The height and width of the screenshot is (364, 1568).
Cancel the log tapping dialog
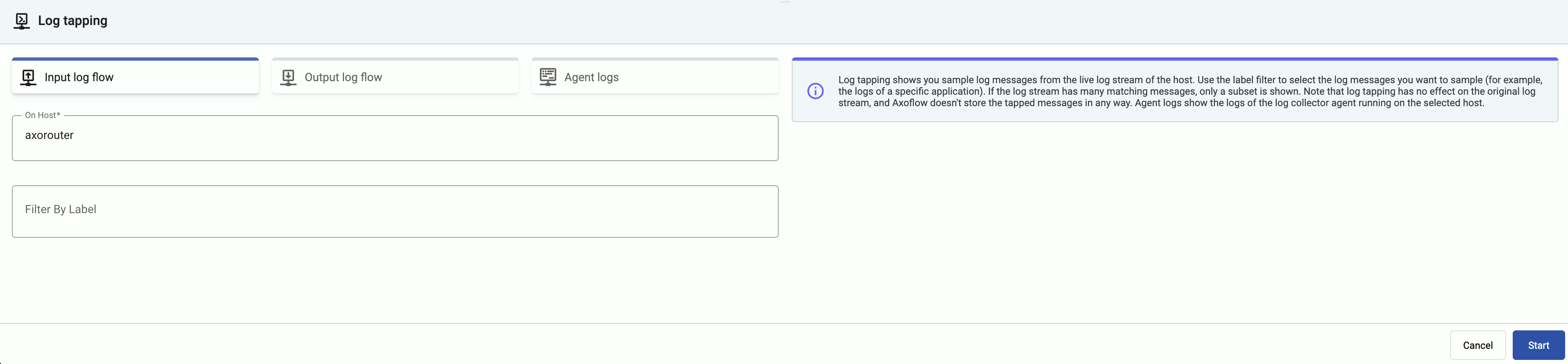pos(1477,345)
